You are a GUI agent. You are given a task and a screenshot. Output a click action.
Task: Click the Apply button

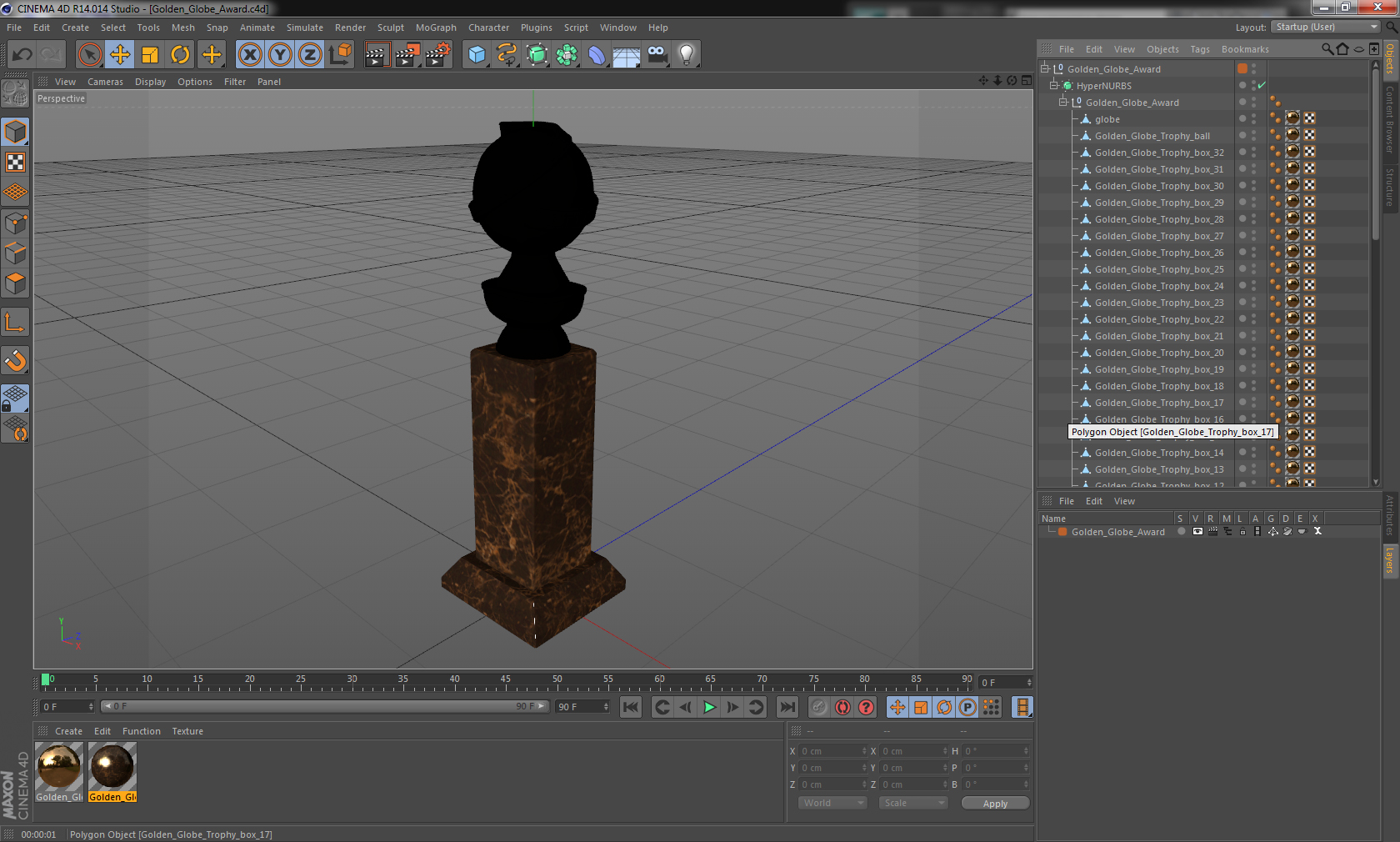[995, 803]
